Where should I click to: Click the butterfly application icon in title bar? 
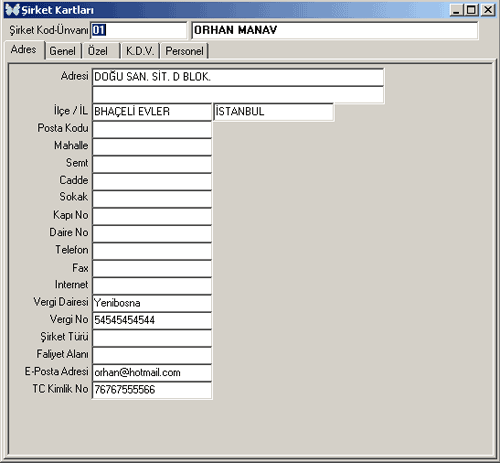pos(13,10)
